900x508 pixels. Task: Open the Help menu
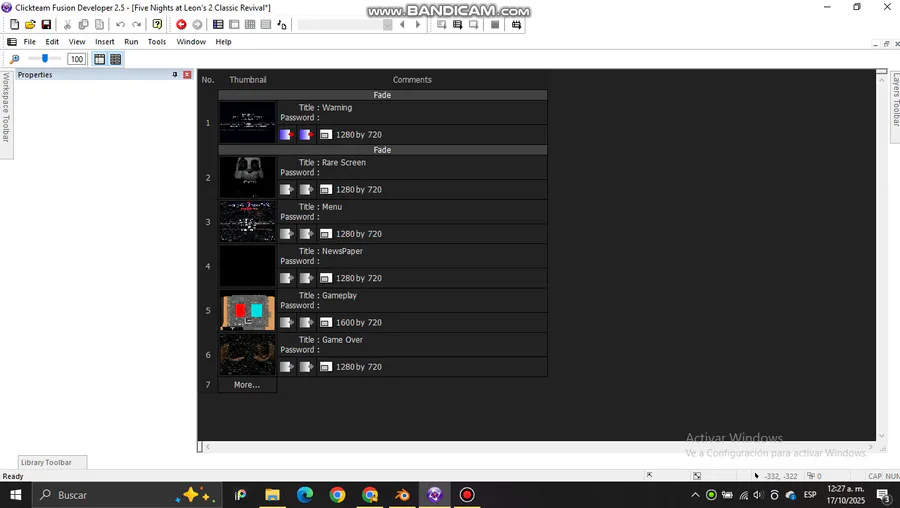coord(223,42)
